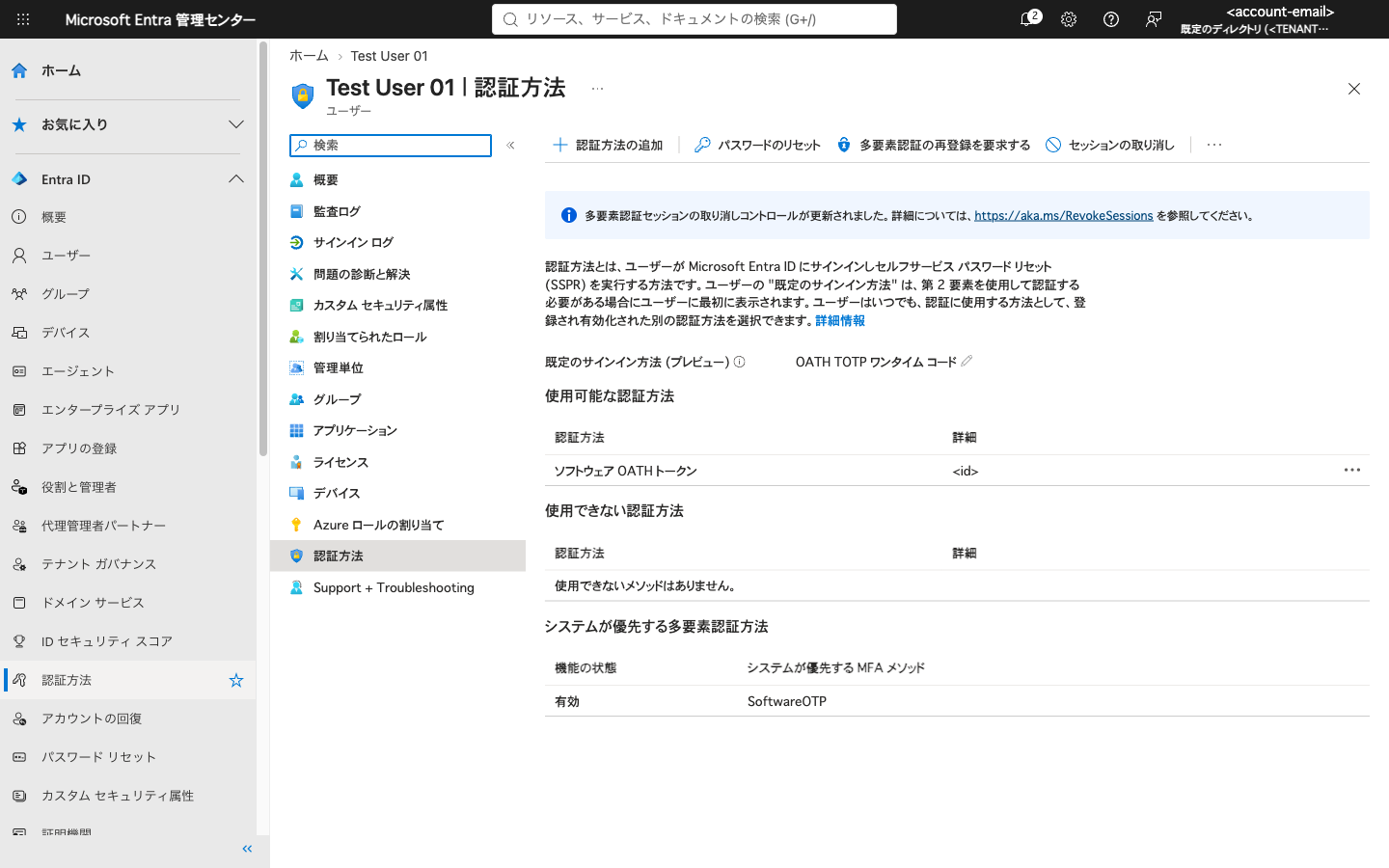
Task: Select 認証方法 in the user menu
Action: 397,556
